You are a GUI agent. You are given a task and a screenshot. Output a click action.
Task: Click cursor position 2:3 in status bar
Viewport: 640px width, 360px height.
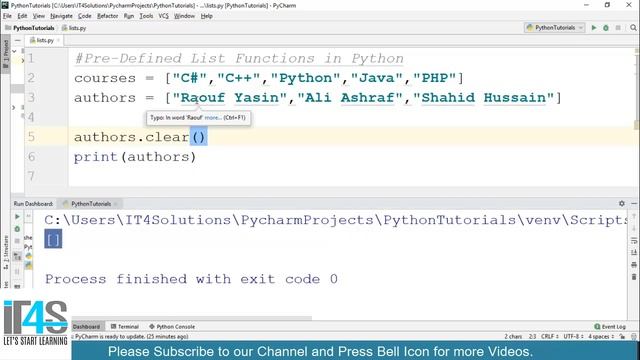pos(532,337)
